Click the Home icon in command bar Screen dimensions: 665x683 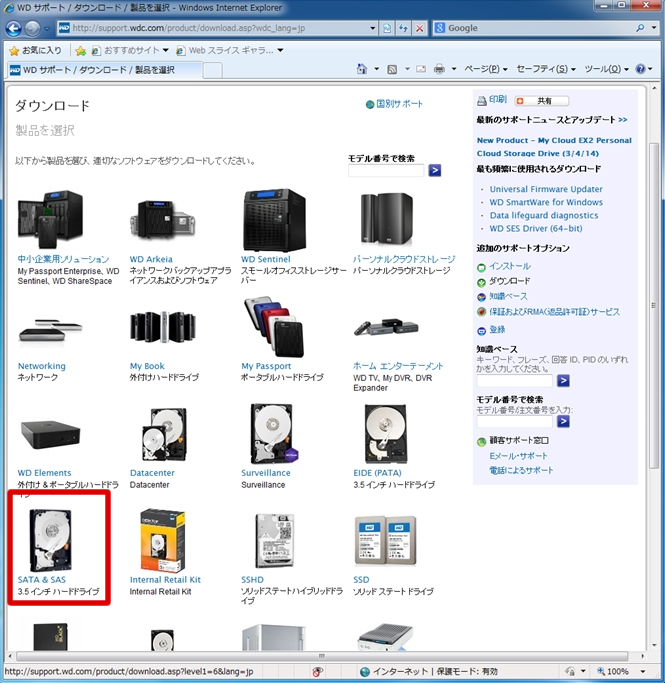[x=361, y=69]
